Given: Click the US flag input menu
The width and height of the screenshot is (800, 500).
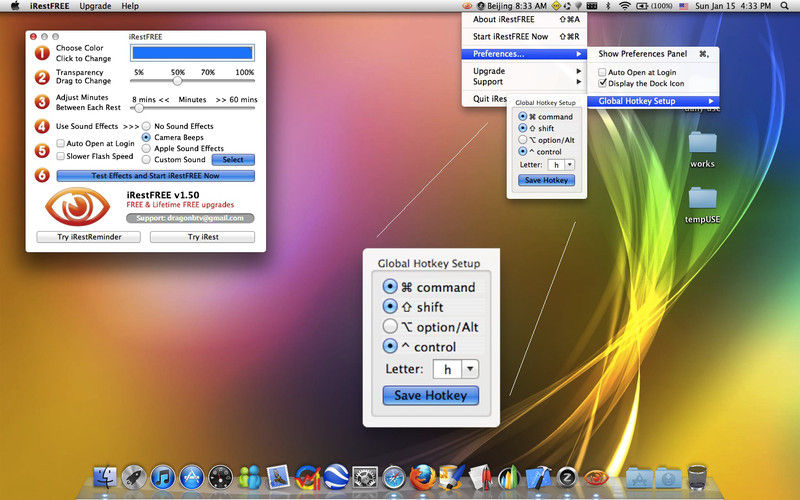Looking at the screenshot, I should (684, 6).
